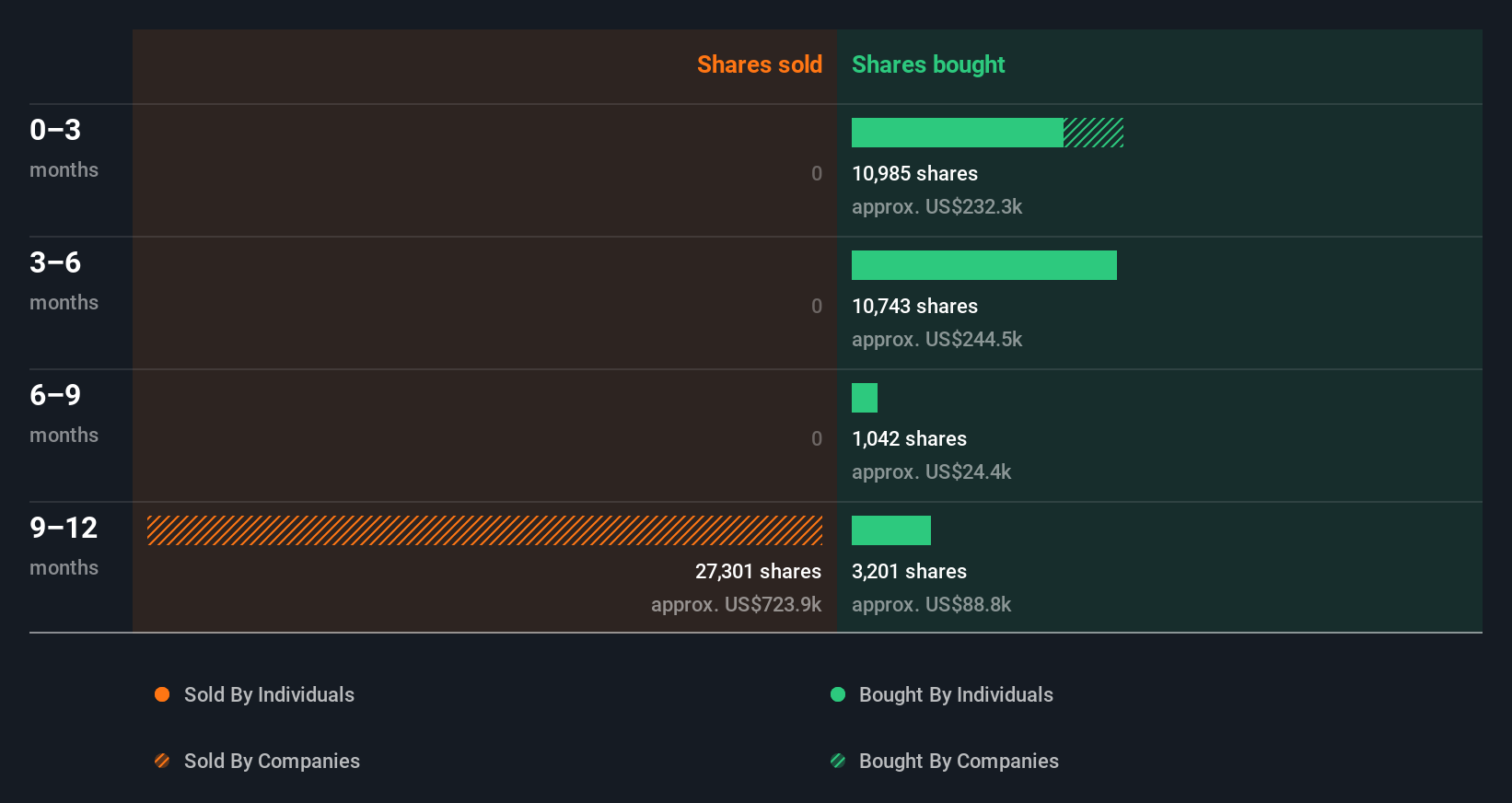Click the approx. US$24.4k amount
The width and height of the screenshot is (1512, 803).
(931, 471)
